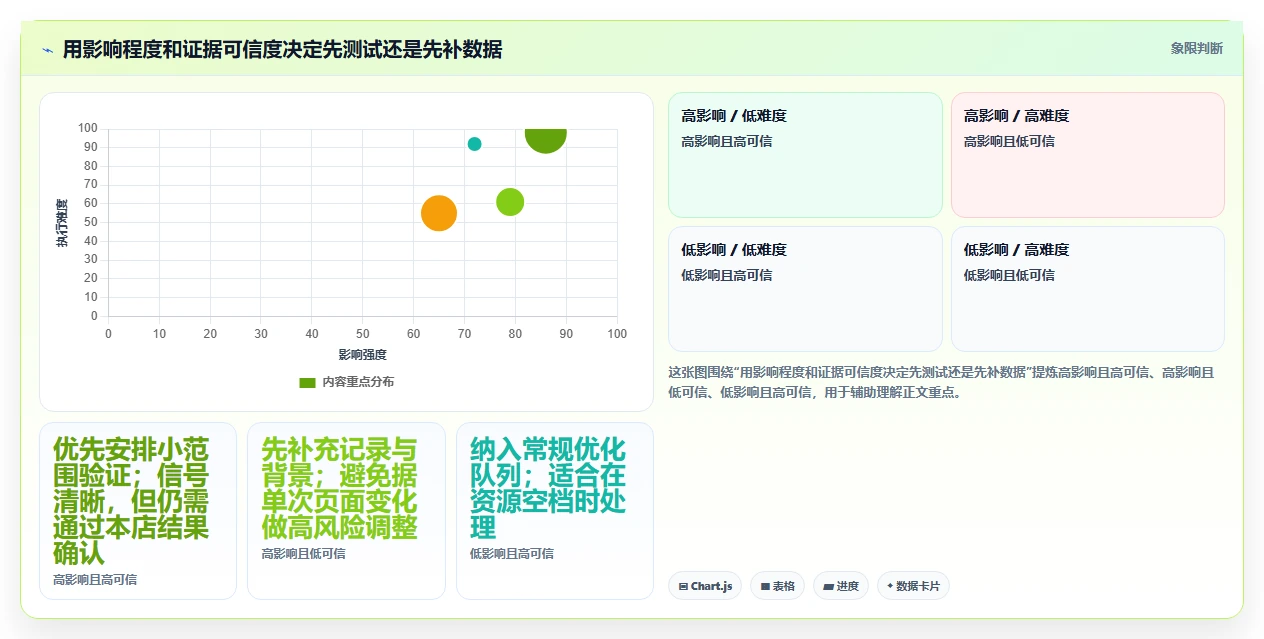
Task: Click the small teal bubble in the chart
Action: click(x=474, y=144)
